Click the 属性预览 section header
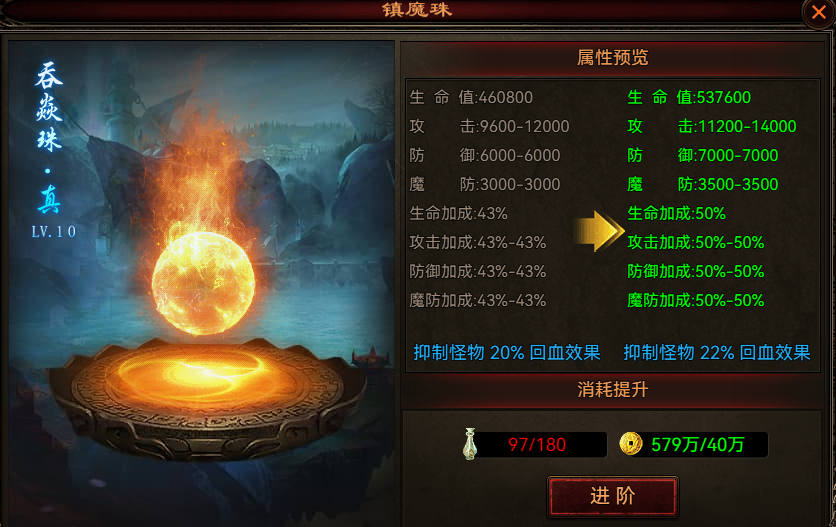This screenshot has width=836, height=527. (x=612, y=57)
